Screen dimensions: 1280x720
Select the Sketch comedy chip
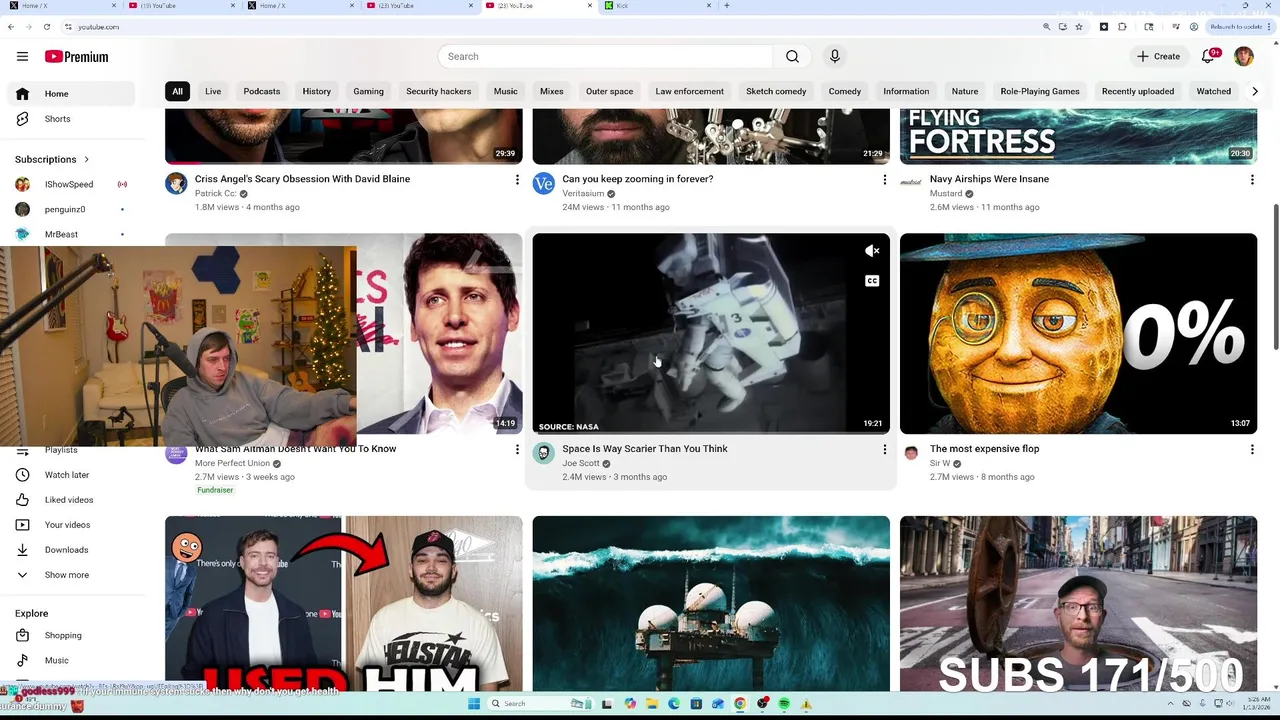[x=776, y=91]
